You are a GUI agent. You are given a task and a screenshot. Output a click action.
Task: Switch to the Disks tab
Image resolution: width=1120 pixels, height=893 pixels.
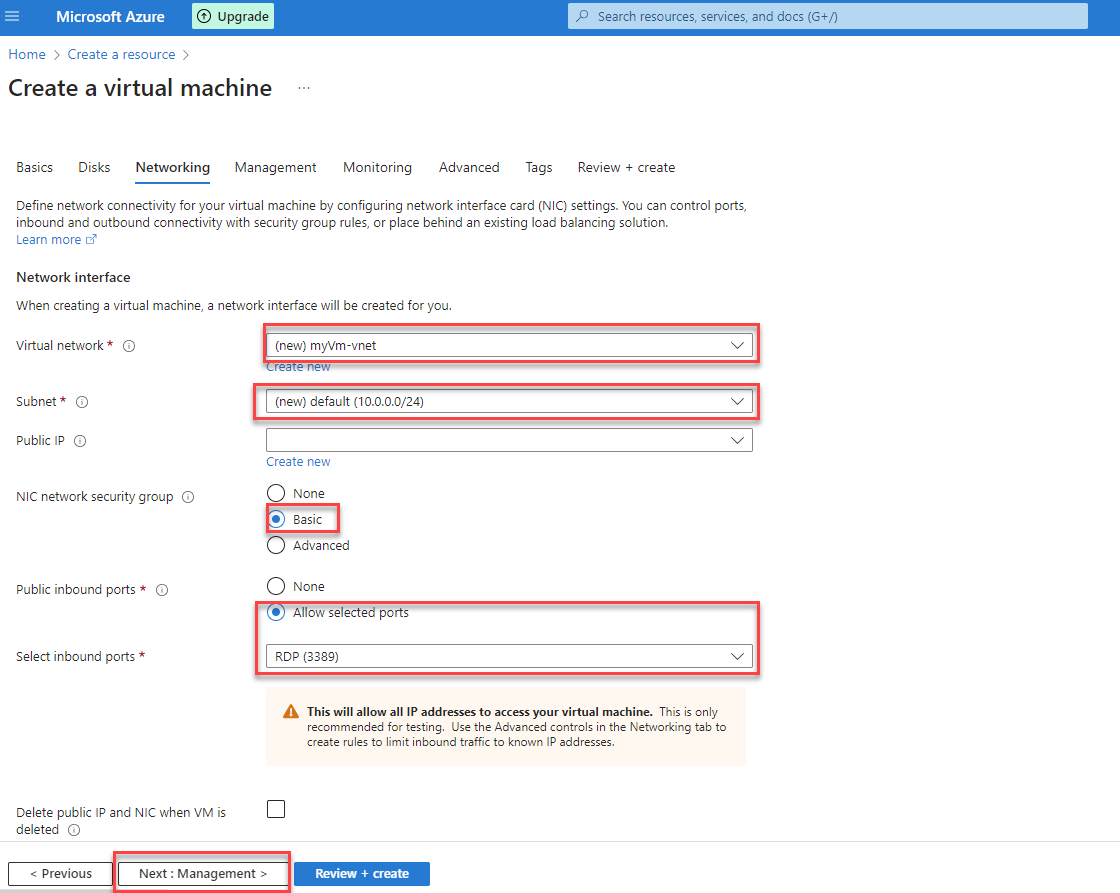coord(93,167)
